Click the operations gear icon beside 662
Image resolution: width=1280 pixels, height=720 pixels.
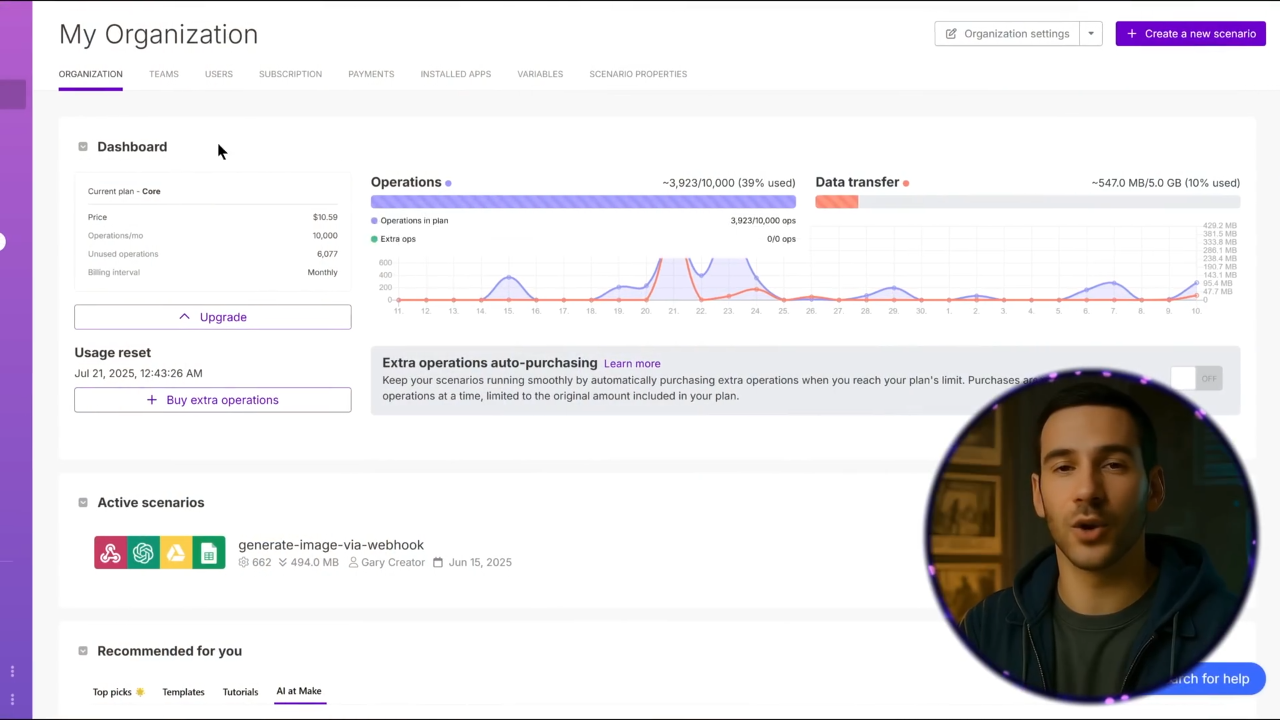pos(243,563)
